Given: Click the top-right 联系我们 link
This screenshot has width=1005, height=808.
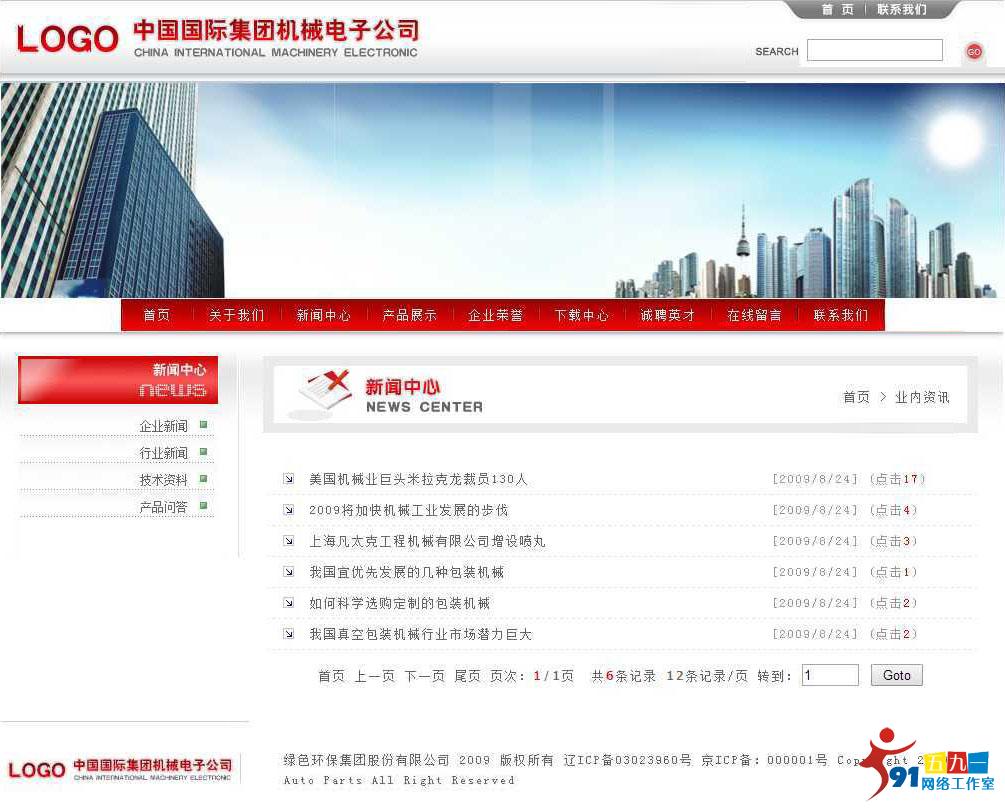Looking at the screenshot, I should [901, 10].
